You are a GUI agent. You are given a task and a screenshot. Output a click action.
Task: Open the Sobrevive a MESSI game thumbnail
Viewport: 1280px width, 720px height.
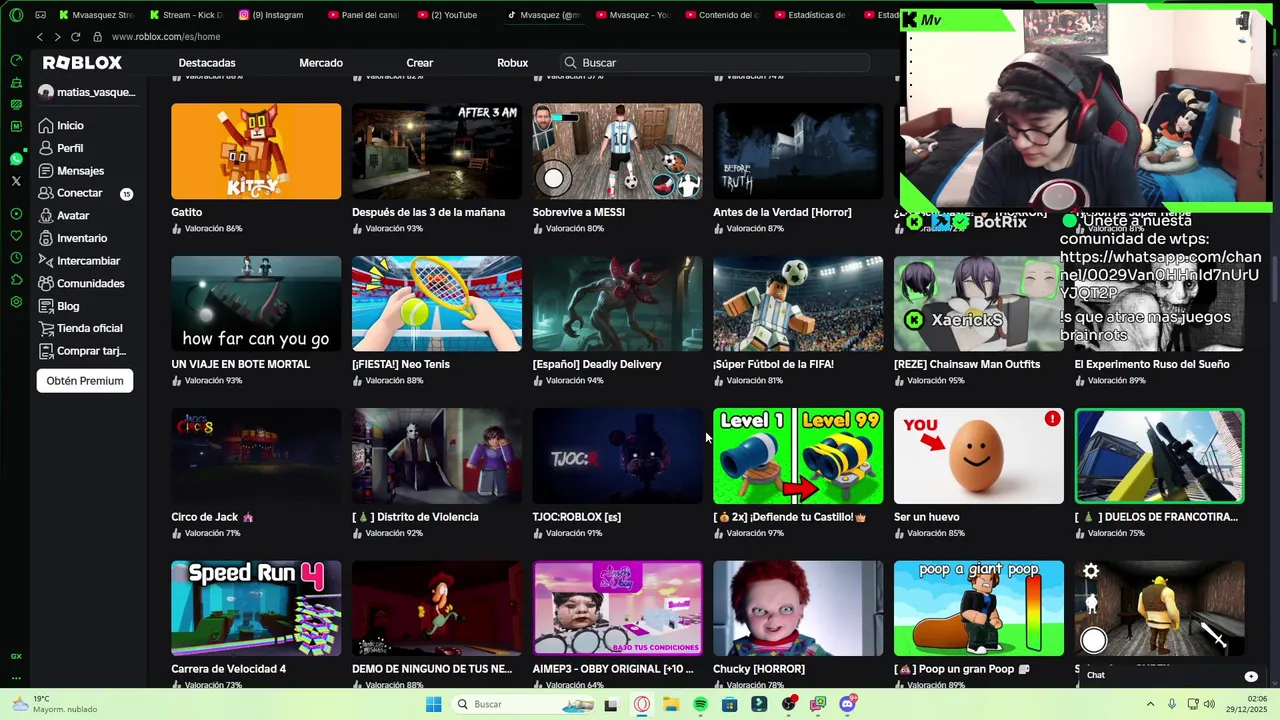617,151
